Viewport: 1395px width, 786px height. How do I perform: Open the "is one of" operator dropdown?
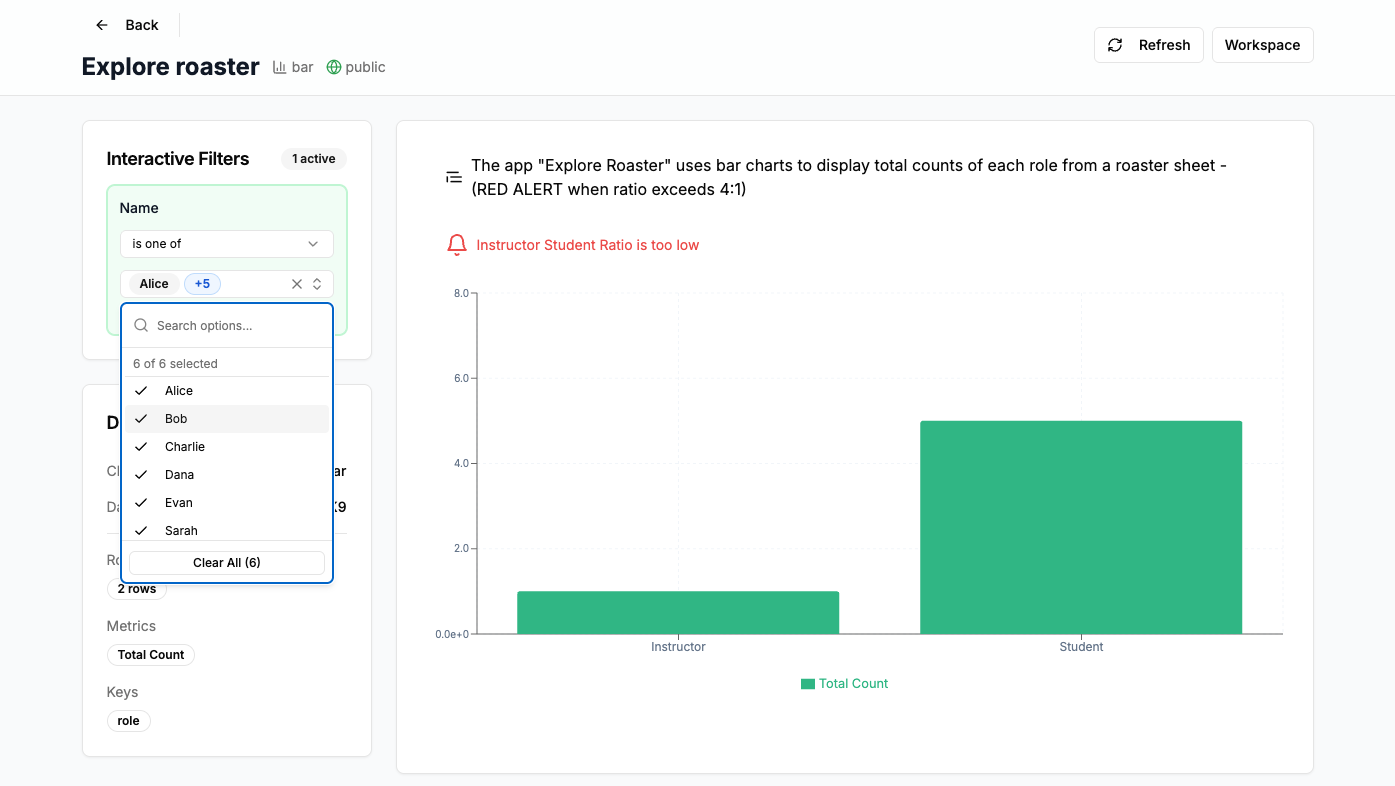226,244
